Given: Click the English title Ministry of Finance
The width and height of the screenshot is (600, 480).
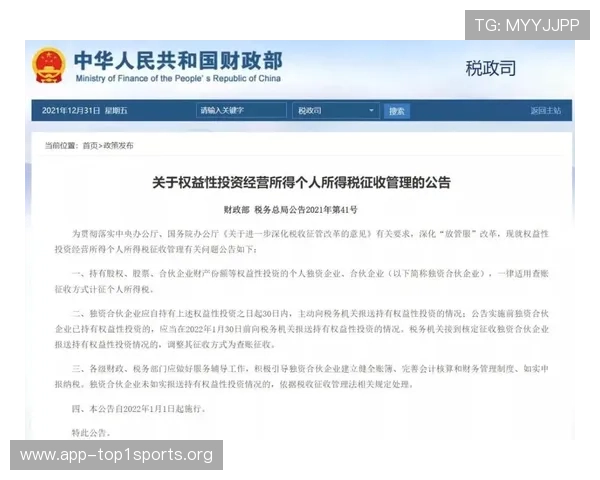Looking at the screenshot, I should [178, 78].
